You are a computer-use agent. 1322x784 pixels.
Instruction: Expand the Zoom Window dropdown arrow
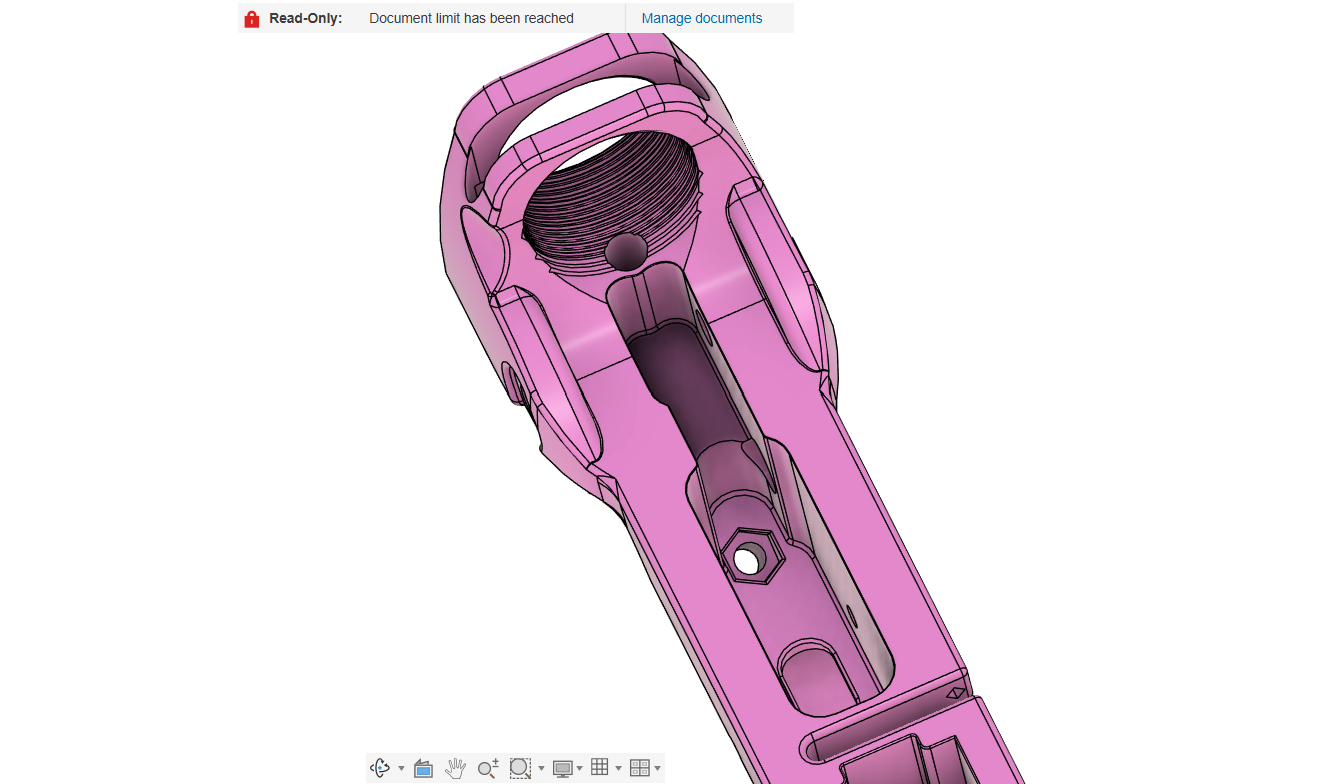[x=541, y=769]
